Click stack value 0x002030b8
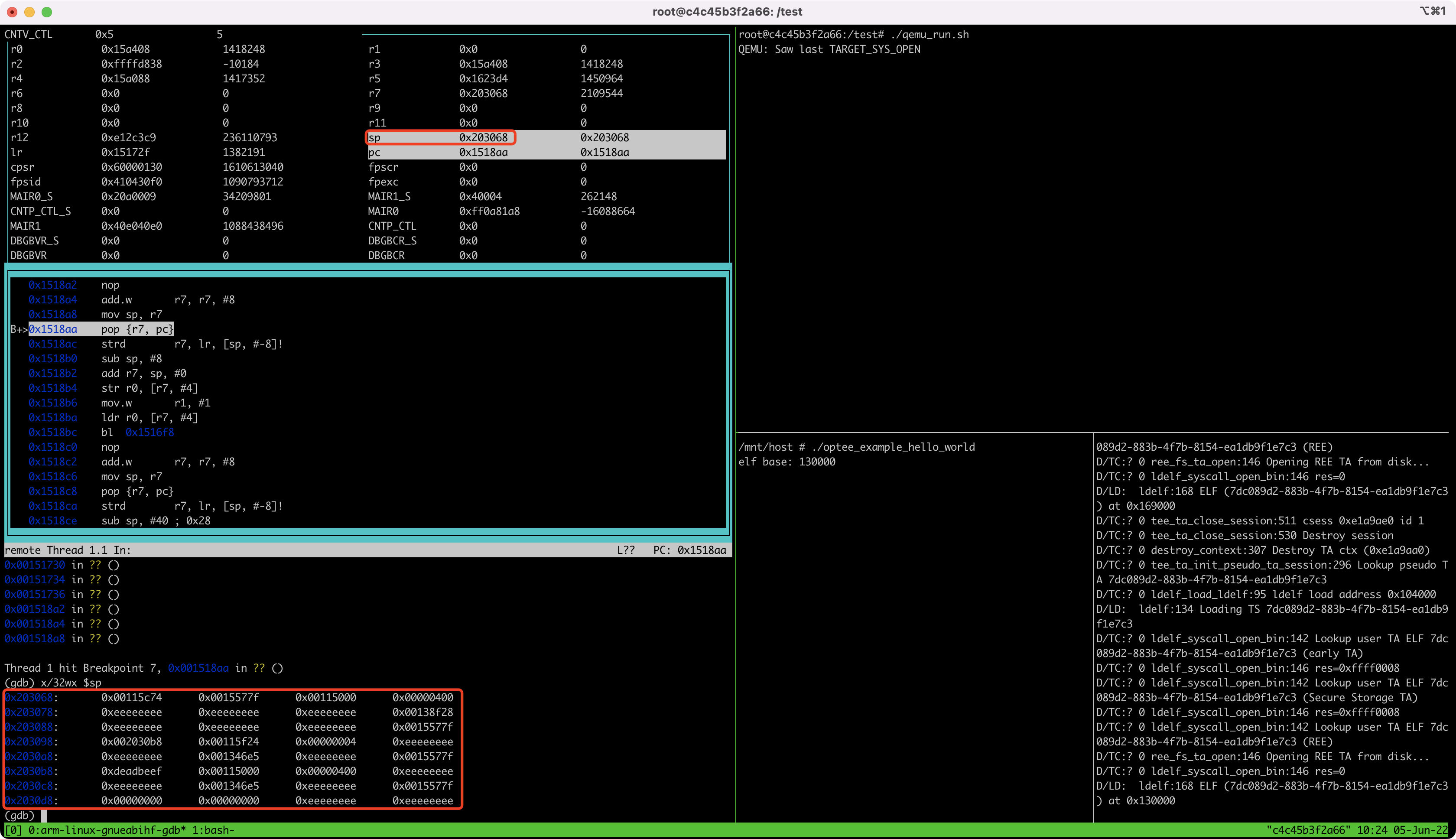The height and width of the screenshot is (839, 1456). [131, 741]
